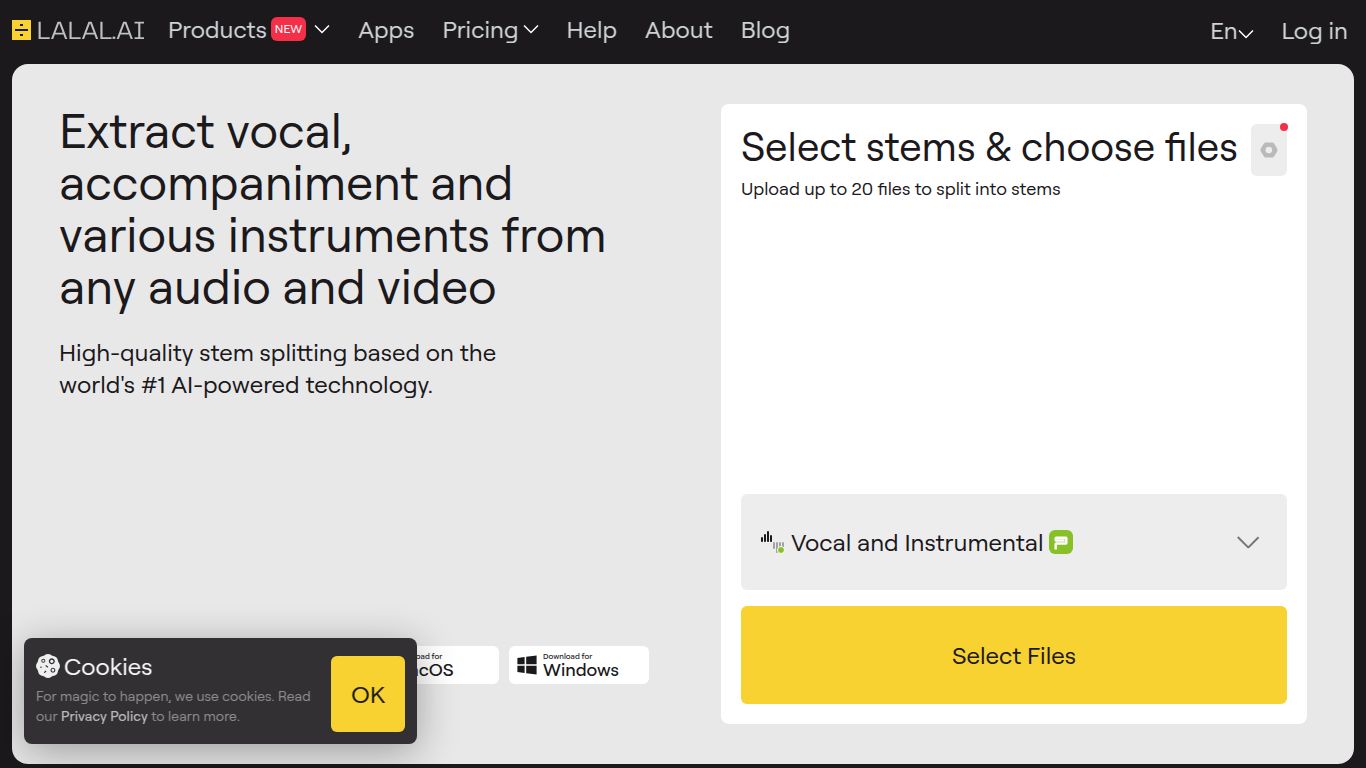Image resolution: width=1366 pixels, height=768 pixels.
Task: Expand the Vocal and Instrumental stem chevron
Action: point(1248,542)
